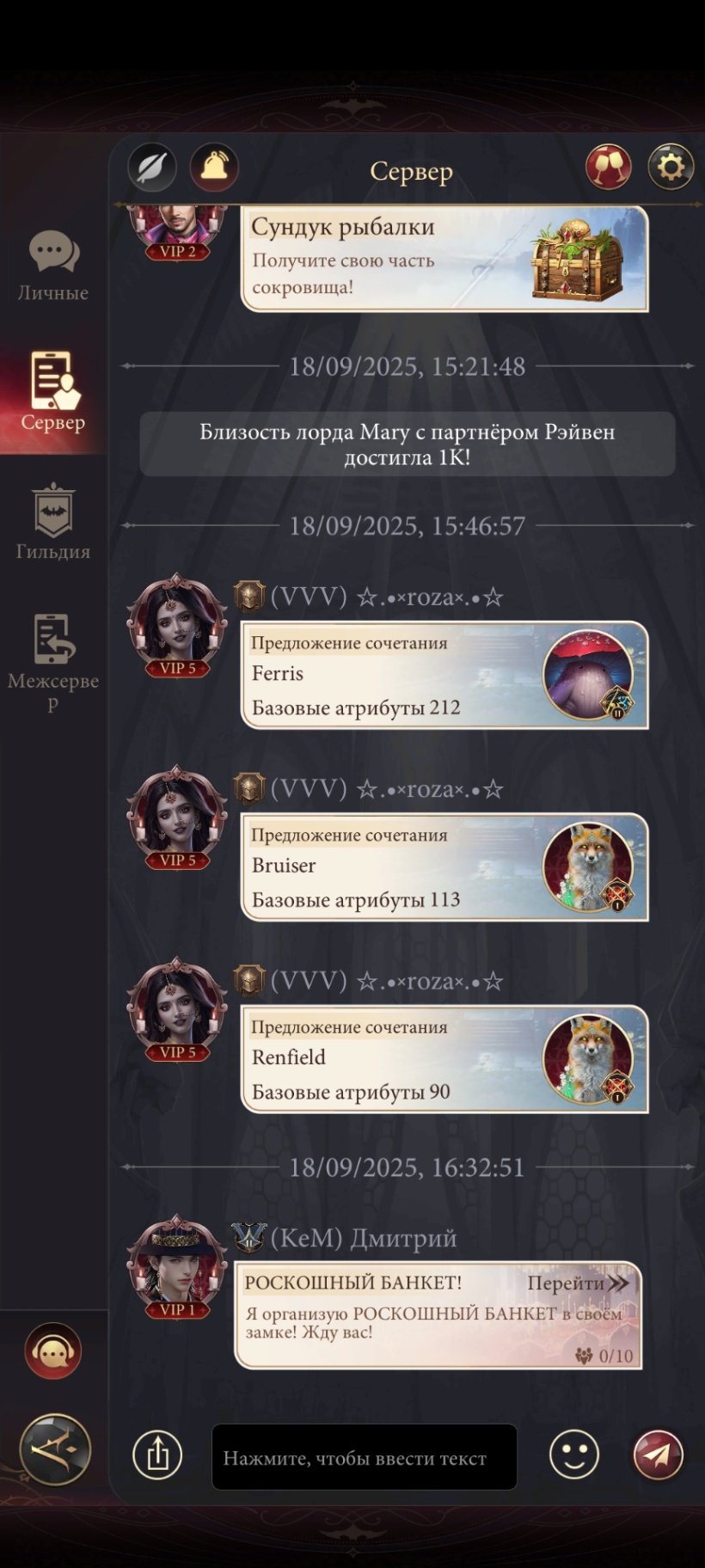The width and height of the screenshot is (705, 1568).
Task: Tap Перейти link on banquet invitation
Action: click(578, 1283)
